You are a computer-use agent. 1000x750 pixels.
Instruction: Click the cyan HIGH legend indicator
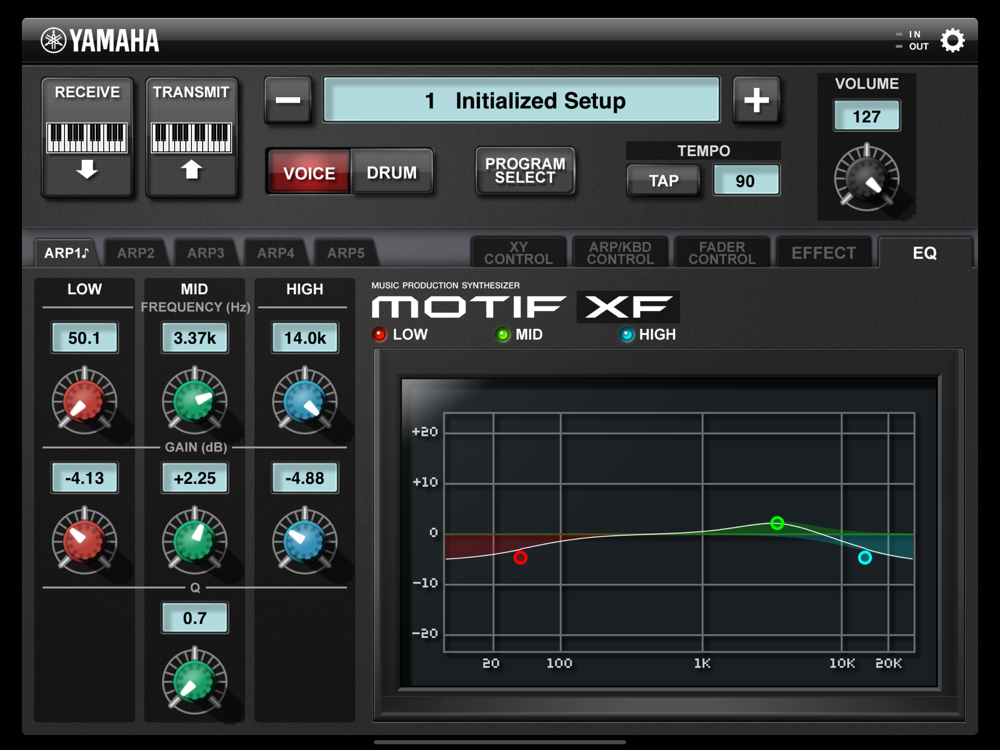click(628, 334)
